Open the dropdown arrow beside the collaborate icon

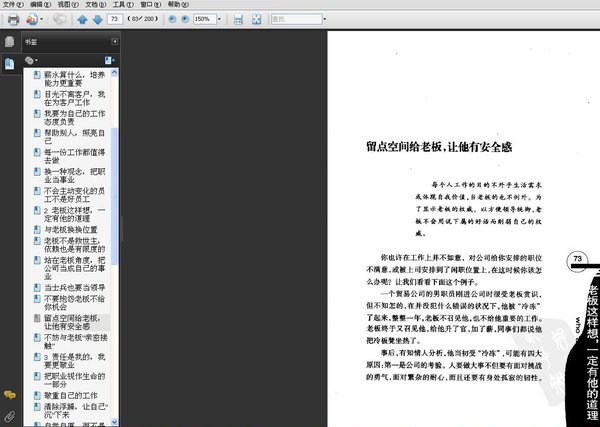[41, 19]
